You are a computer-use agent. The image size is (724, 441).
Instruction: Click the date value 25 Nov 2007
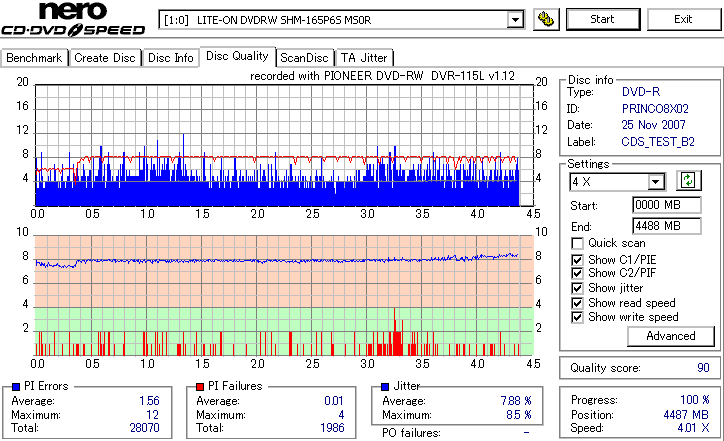653,125
